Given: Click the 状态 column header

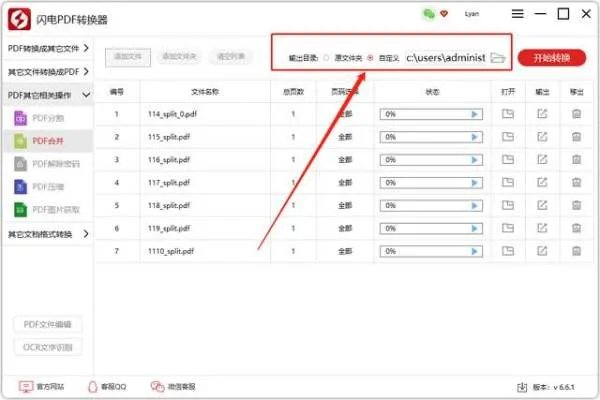Looking at the screenshot, I should [x=432, y=92].
